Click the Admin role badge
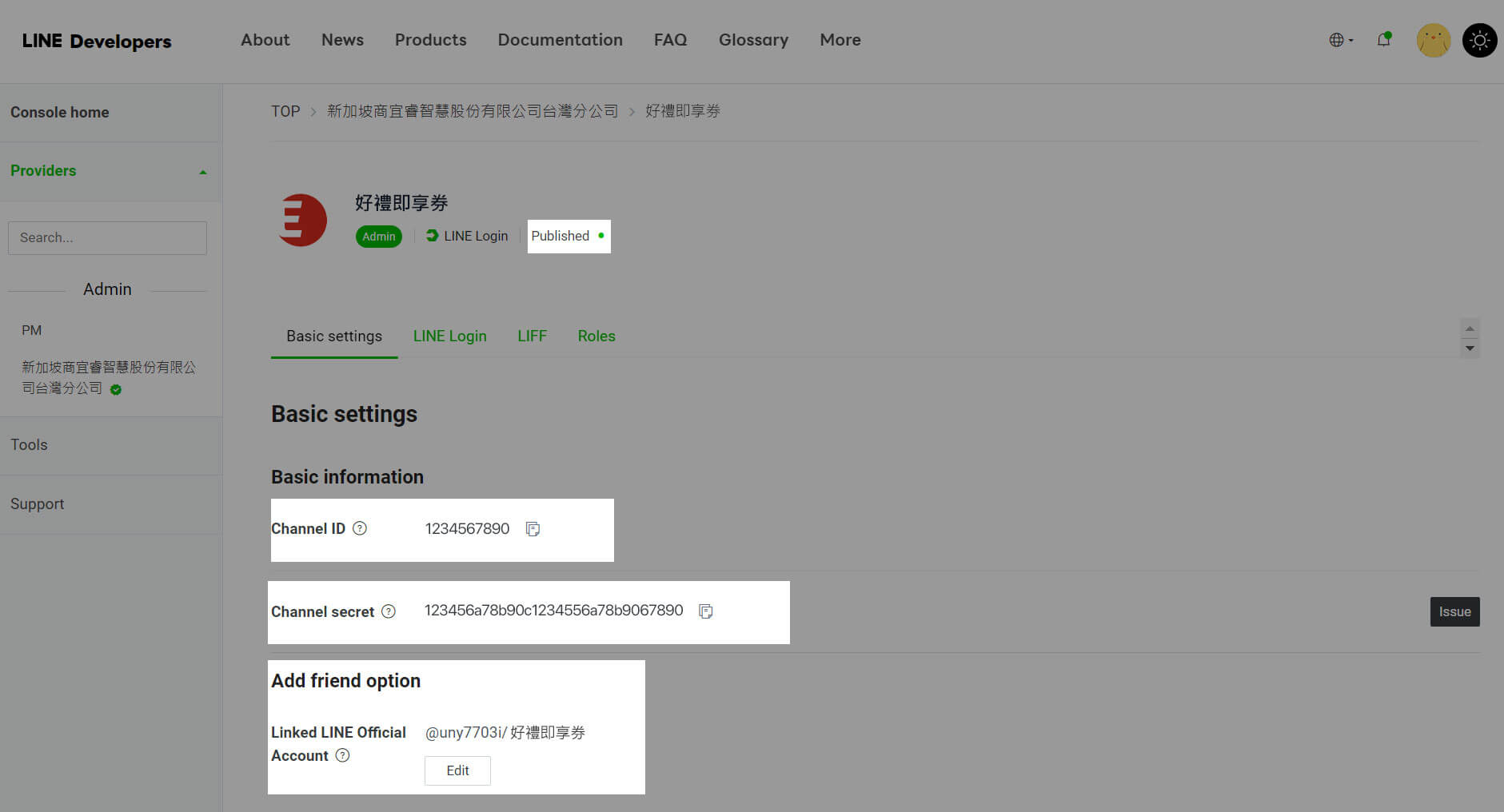Viewport: 1504px width, 812px height. pyautogui.click(x=379, y=237)
